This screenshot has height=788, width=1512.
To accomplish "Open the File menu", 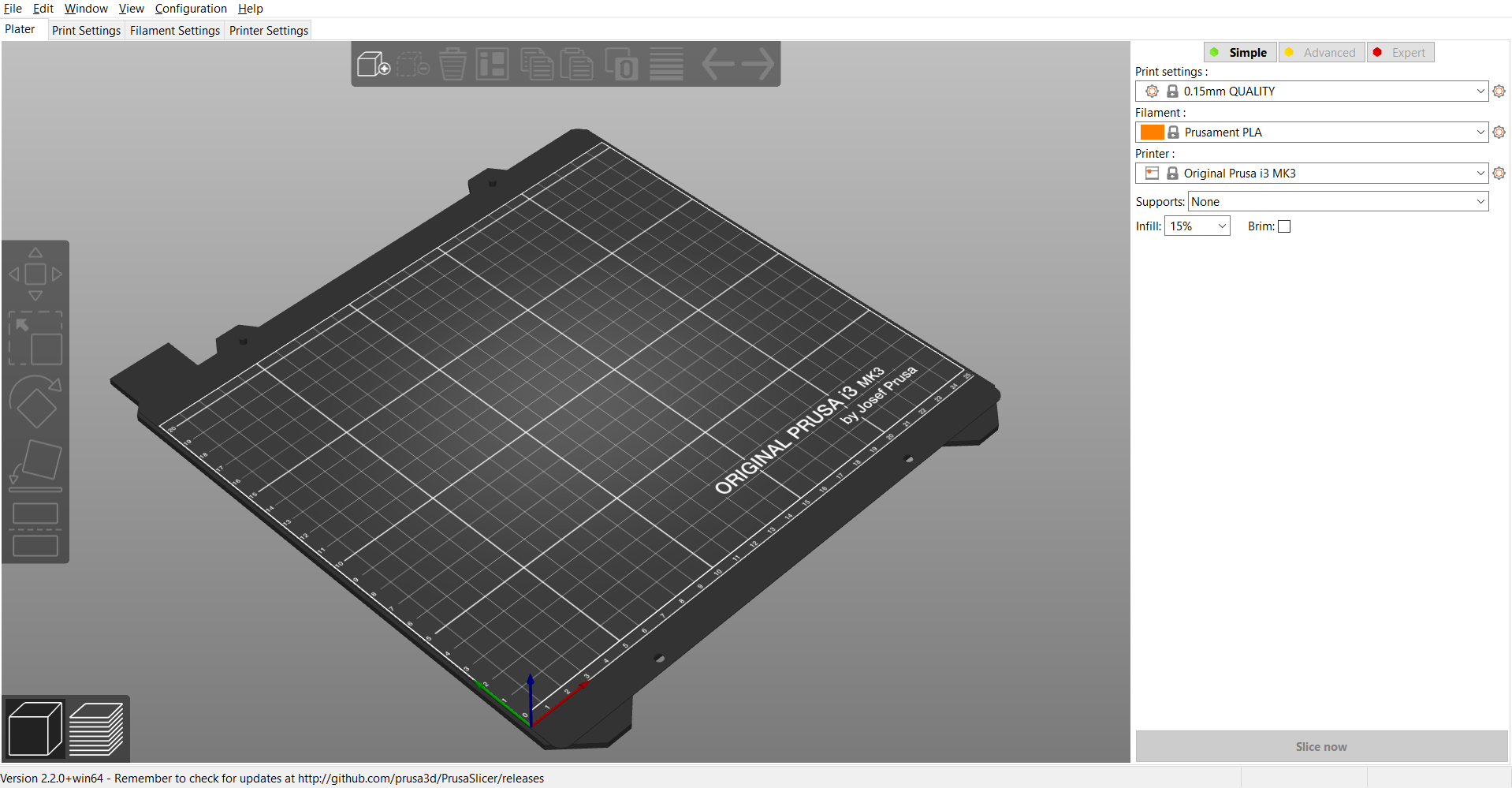I will (x=13, y=9).
